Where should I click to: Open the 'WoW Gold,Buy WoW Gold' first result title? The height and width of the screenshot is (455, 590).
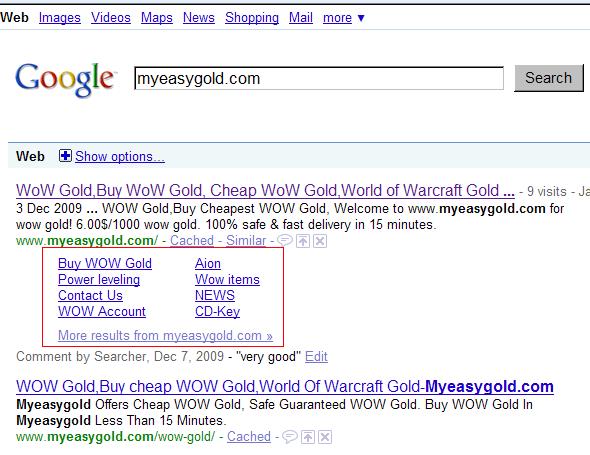pyautogui.click(x=265, y=190)
